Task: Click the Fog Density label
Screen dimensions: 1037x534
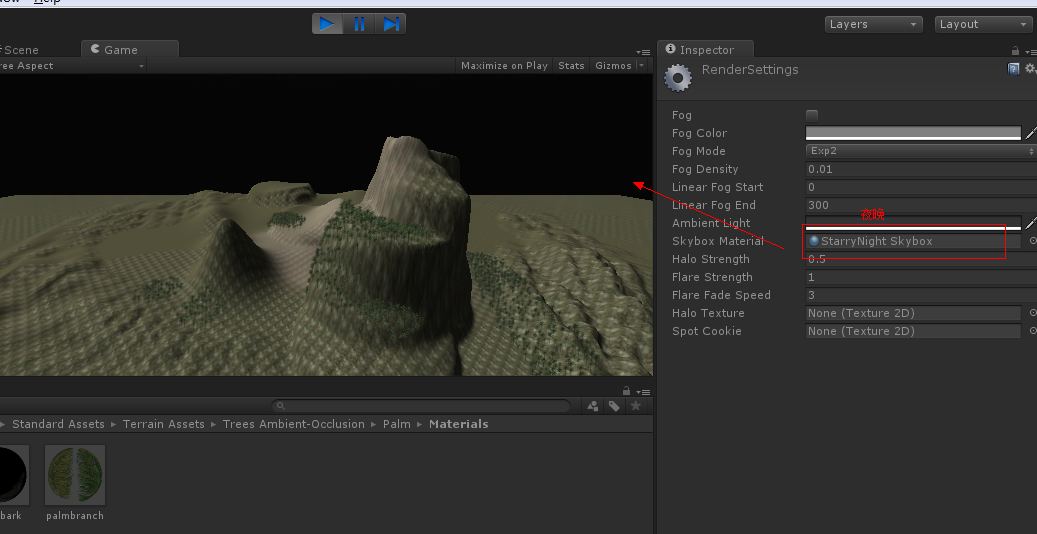Action: 705,169
